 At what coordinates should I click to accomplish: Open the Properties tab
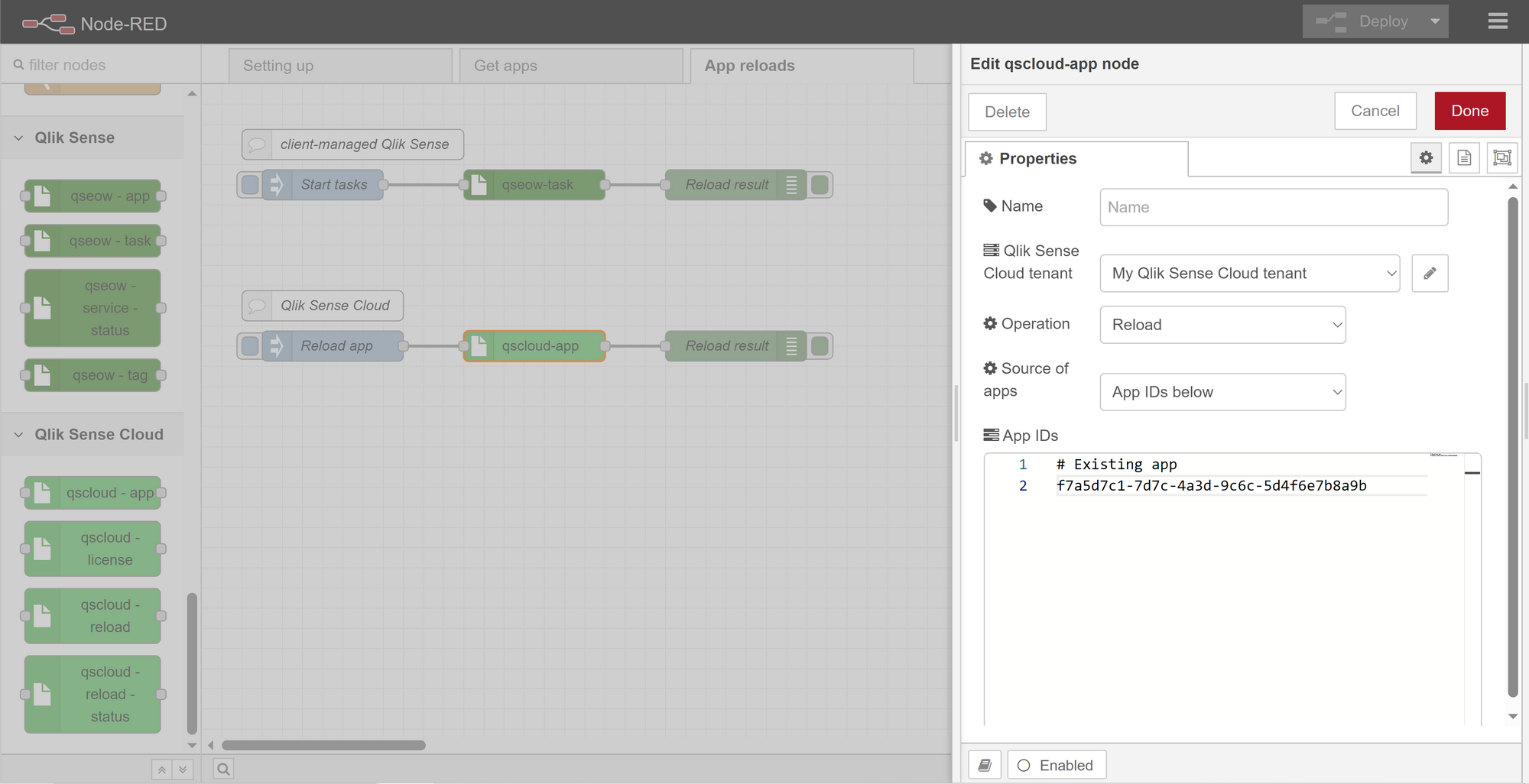click(1076, 158)
